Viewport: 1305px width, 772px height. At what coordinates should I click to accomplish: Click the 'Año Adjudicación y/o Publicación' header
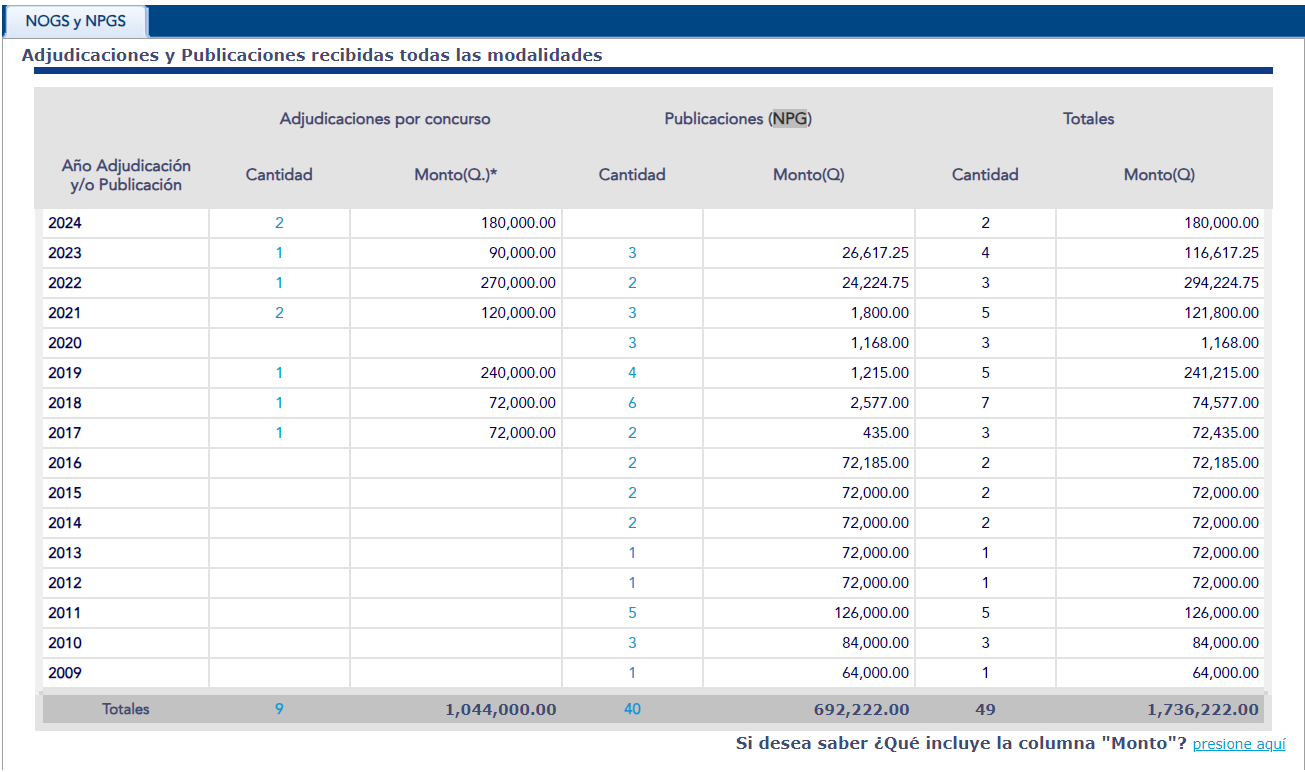click(126, 175)
